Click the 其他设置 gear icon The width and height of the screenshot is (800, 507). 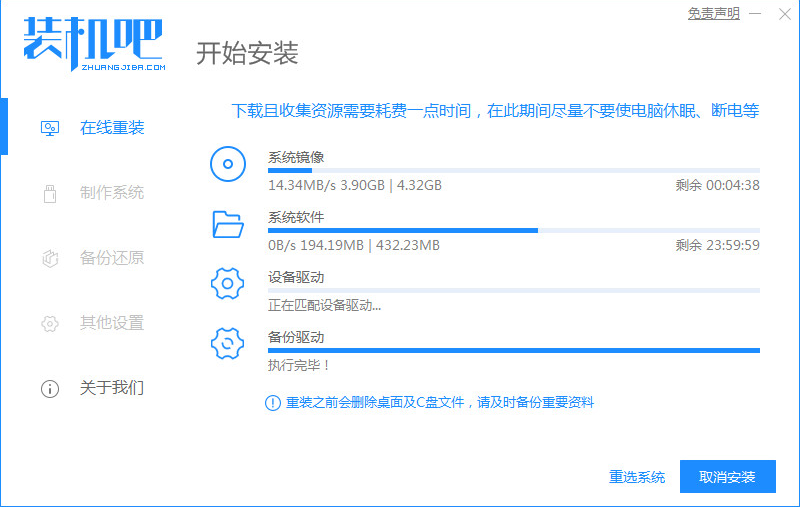coord(49,323)
